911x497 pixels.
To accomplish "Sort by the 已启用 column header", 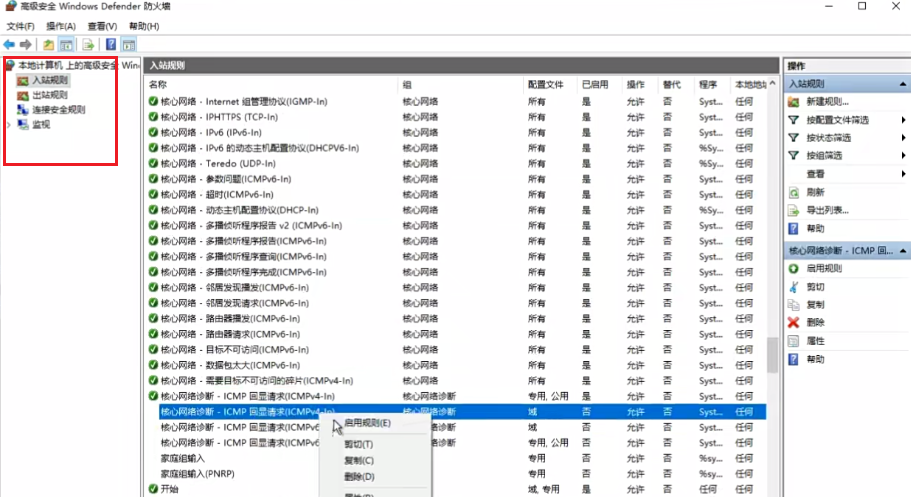I will click(600, 84).
